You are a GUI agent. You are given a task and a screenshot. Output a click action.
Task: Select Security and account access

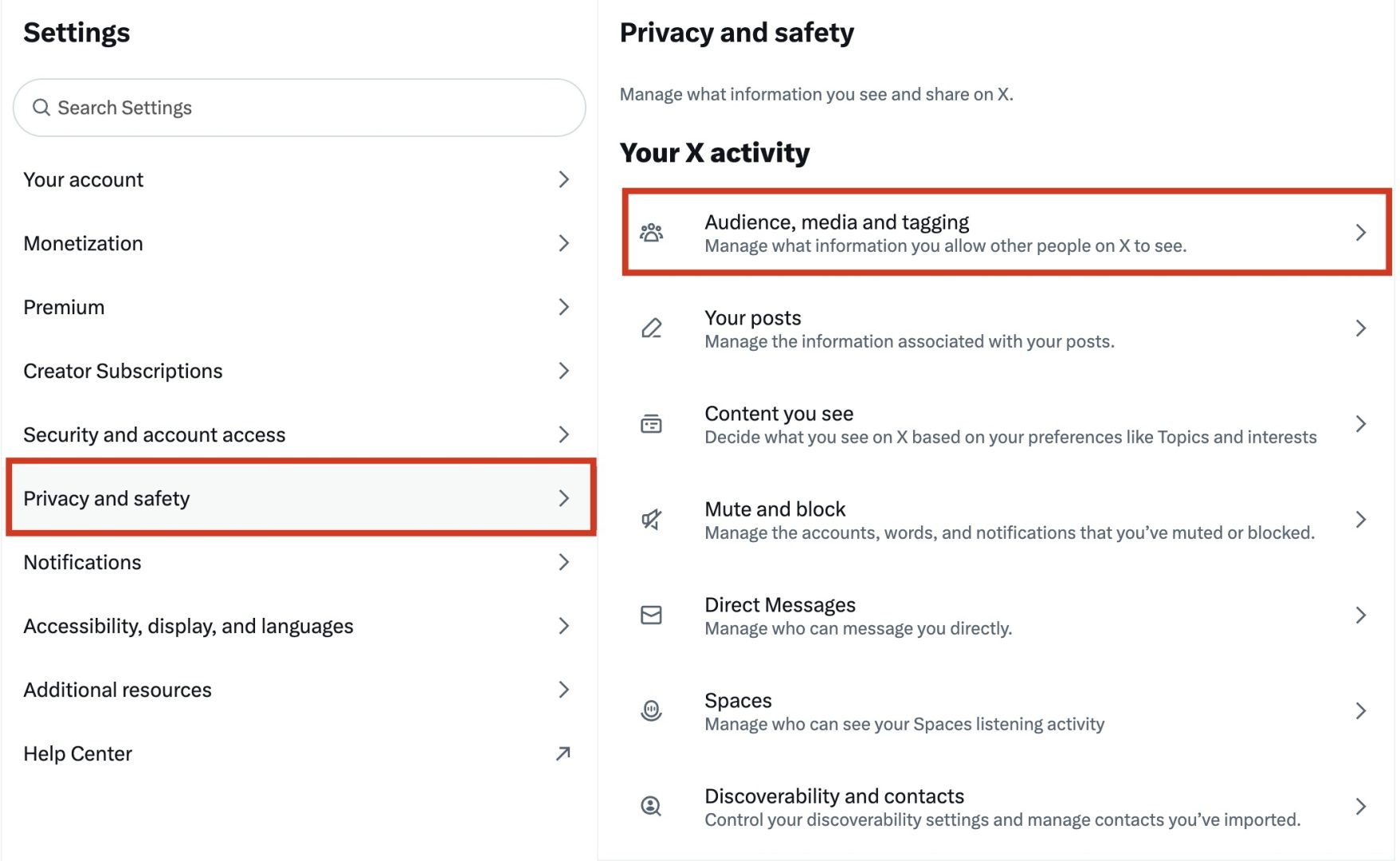[155, 434]
